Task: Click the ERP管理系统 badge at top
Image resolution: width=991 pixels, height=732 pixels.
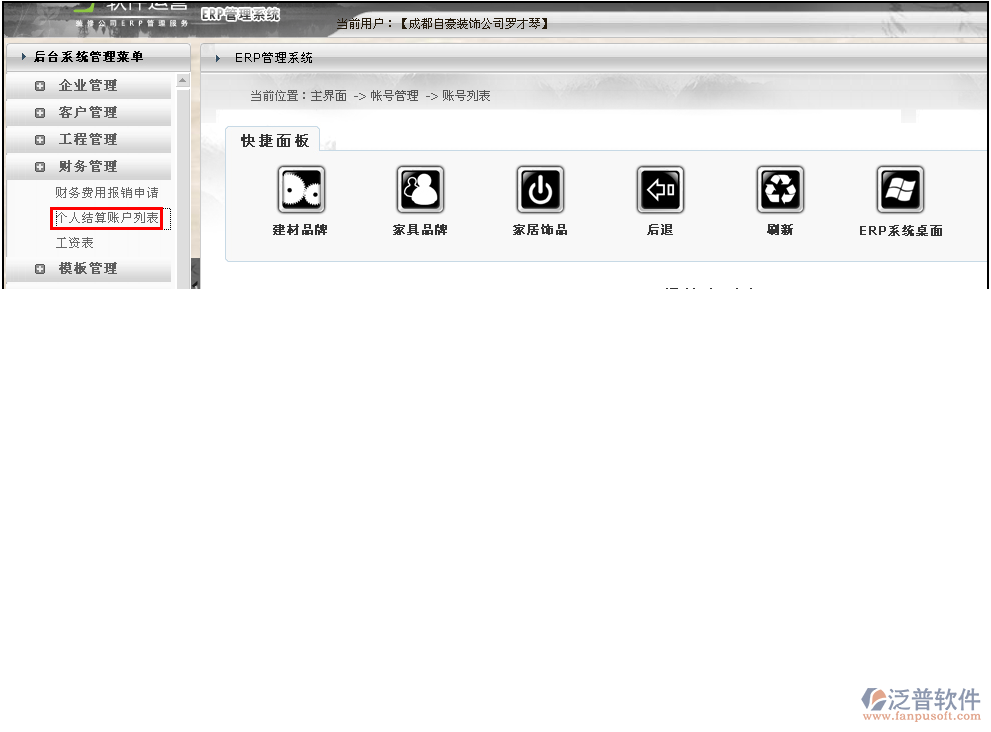Action: 240,14
